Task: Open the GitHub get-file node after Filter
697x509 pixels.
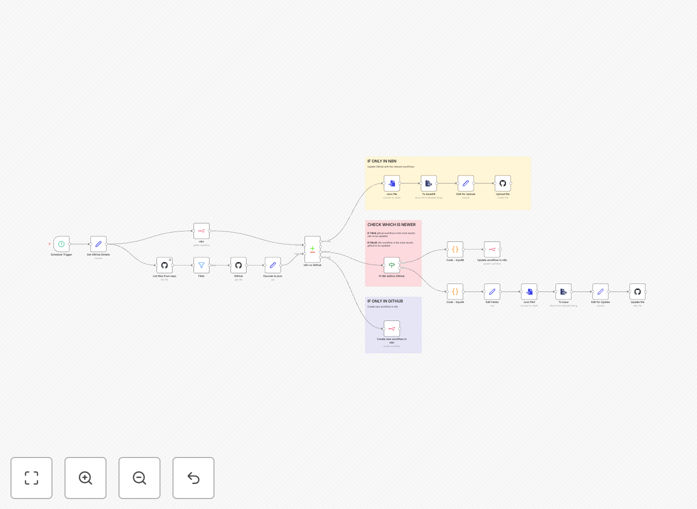Action: [238, 265]
